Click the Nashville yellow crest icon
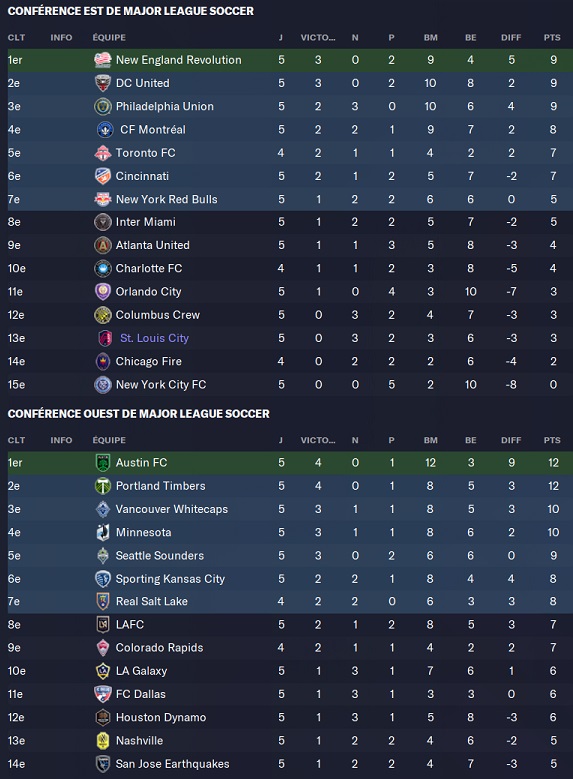The height and width of the screenshot is (779, 573). pos(103,741)
